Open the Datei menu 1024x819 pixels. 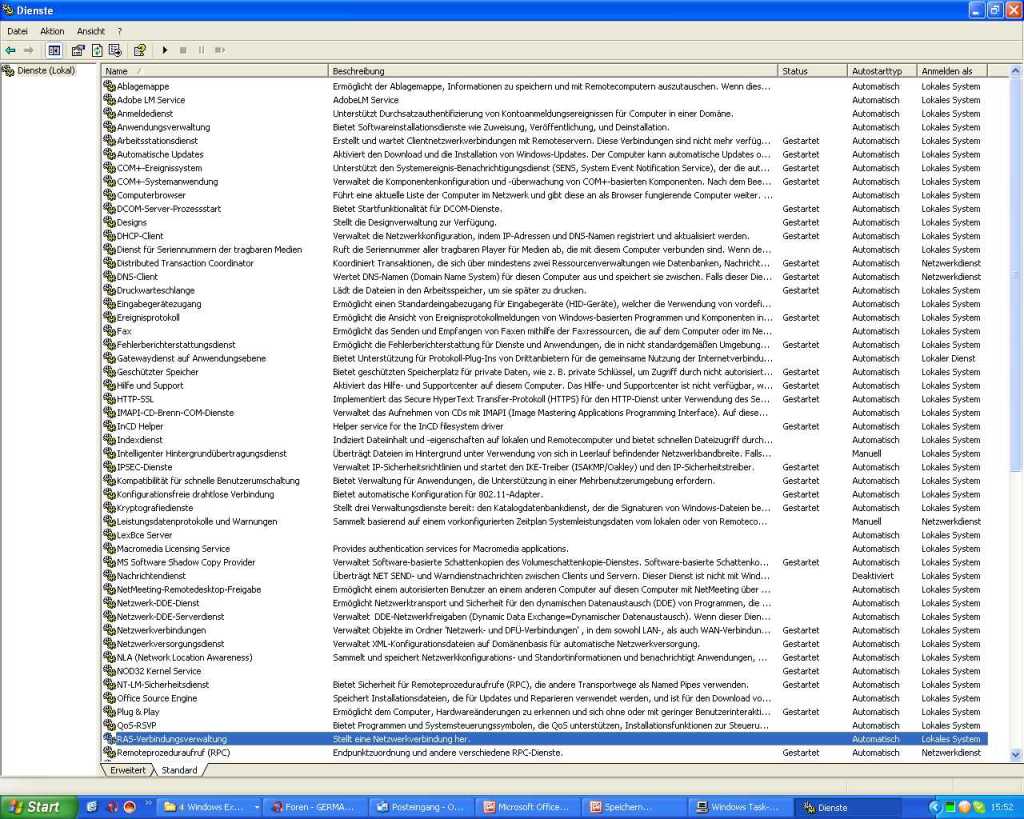coord(18,31)
